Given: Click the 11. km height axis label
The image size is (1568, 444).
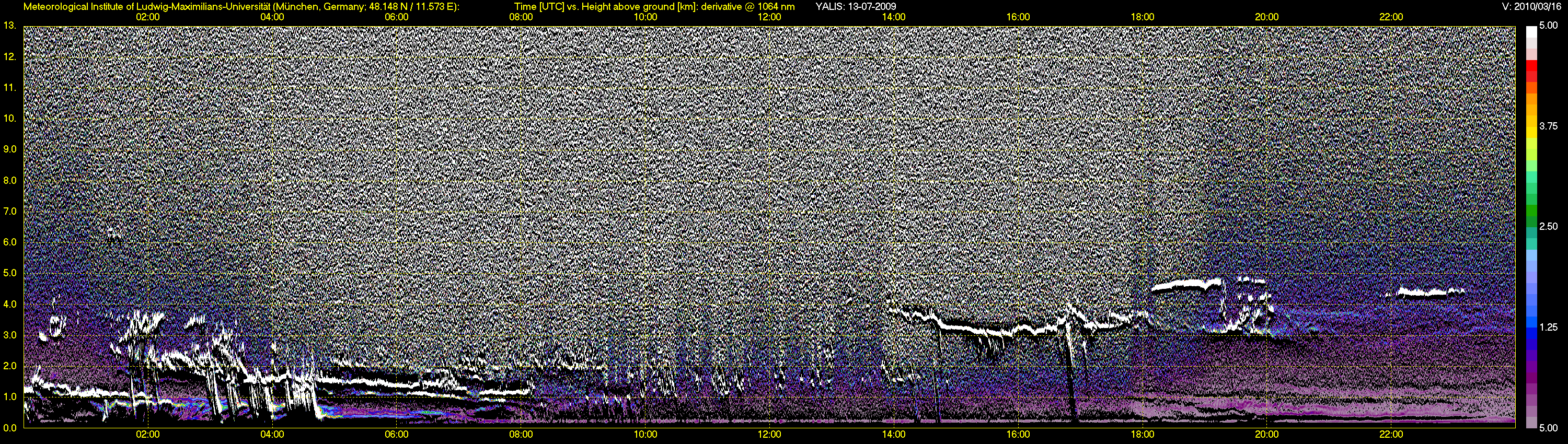Looking at the screenshot, I should point(9,88).
